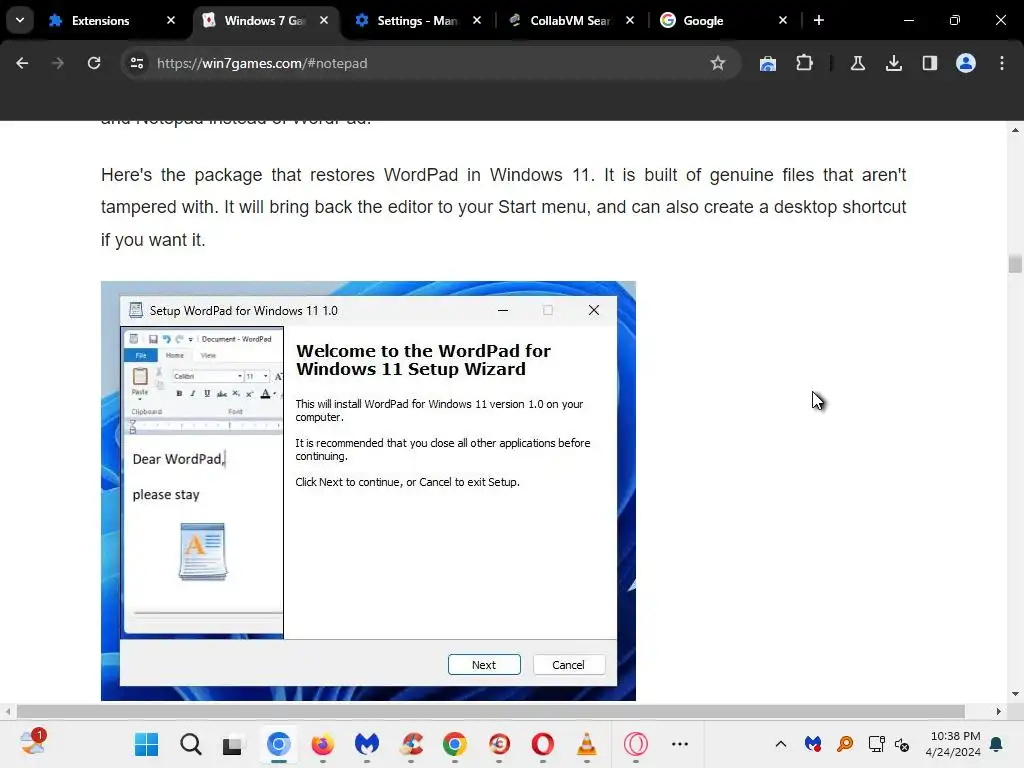Open the weather widget on taskbar
Image resolution: width=1024 pixels, height=768 pixels.
(x=33, y=743)
